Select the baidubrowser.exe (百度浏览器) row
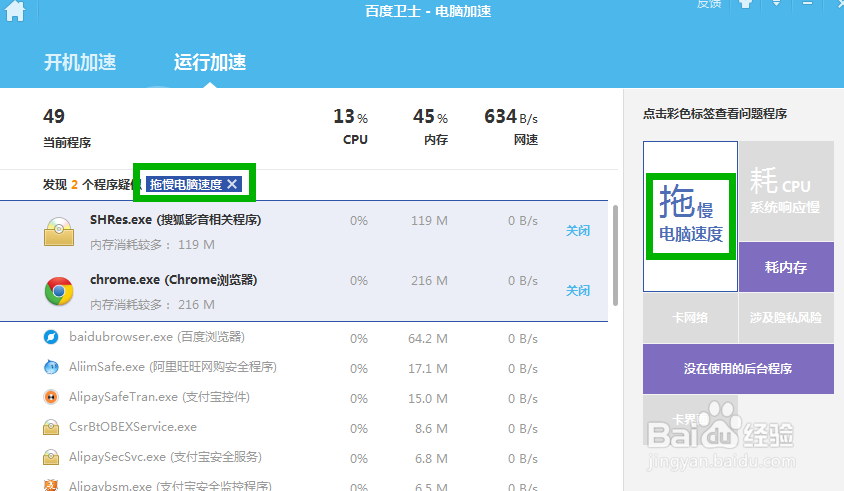The image size is (844, 491). [304, 338]
